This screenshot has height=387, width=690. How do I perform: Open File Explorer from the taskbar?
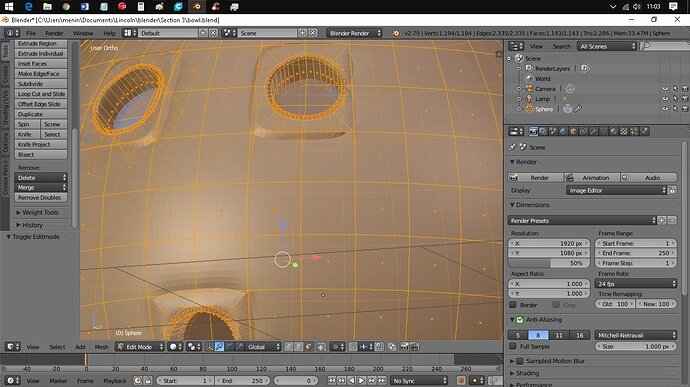point(47,7)
